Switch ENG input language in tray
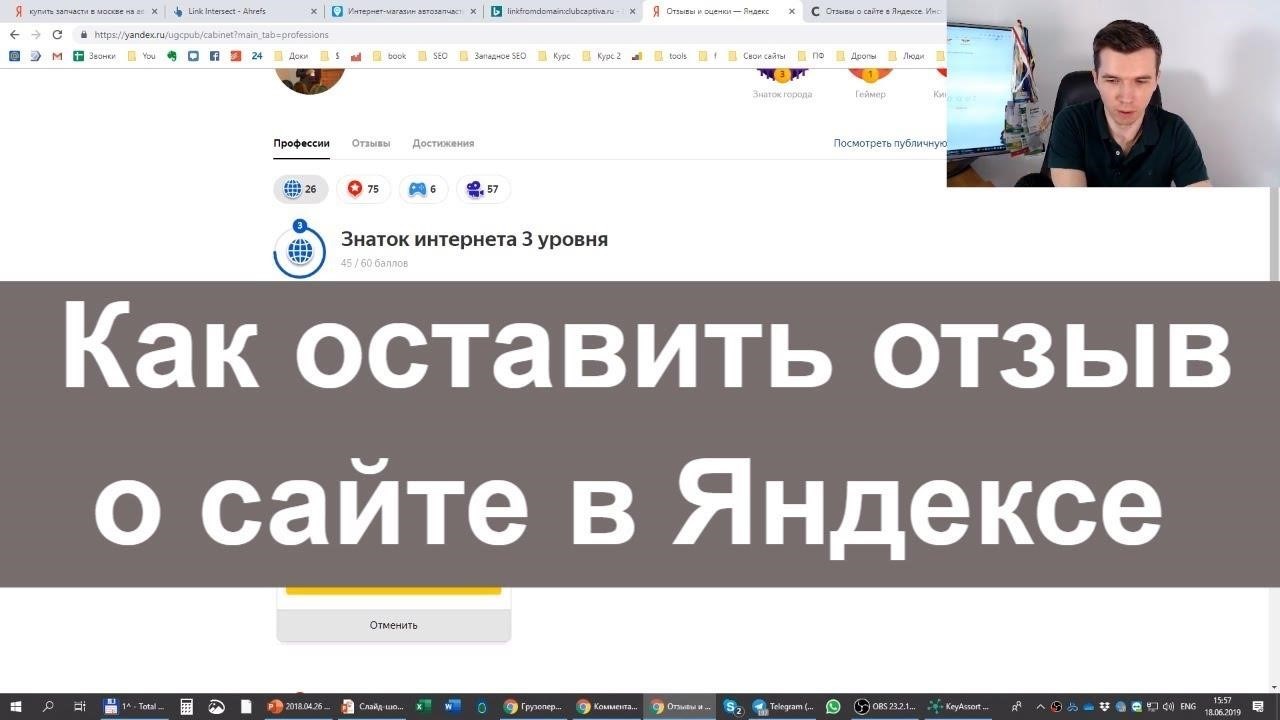 pos(1188,706)
